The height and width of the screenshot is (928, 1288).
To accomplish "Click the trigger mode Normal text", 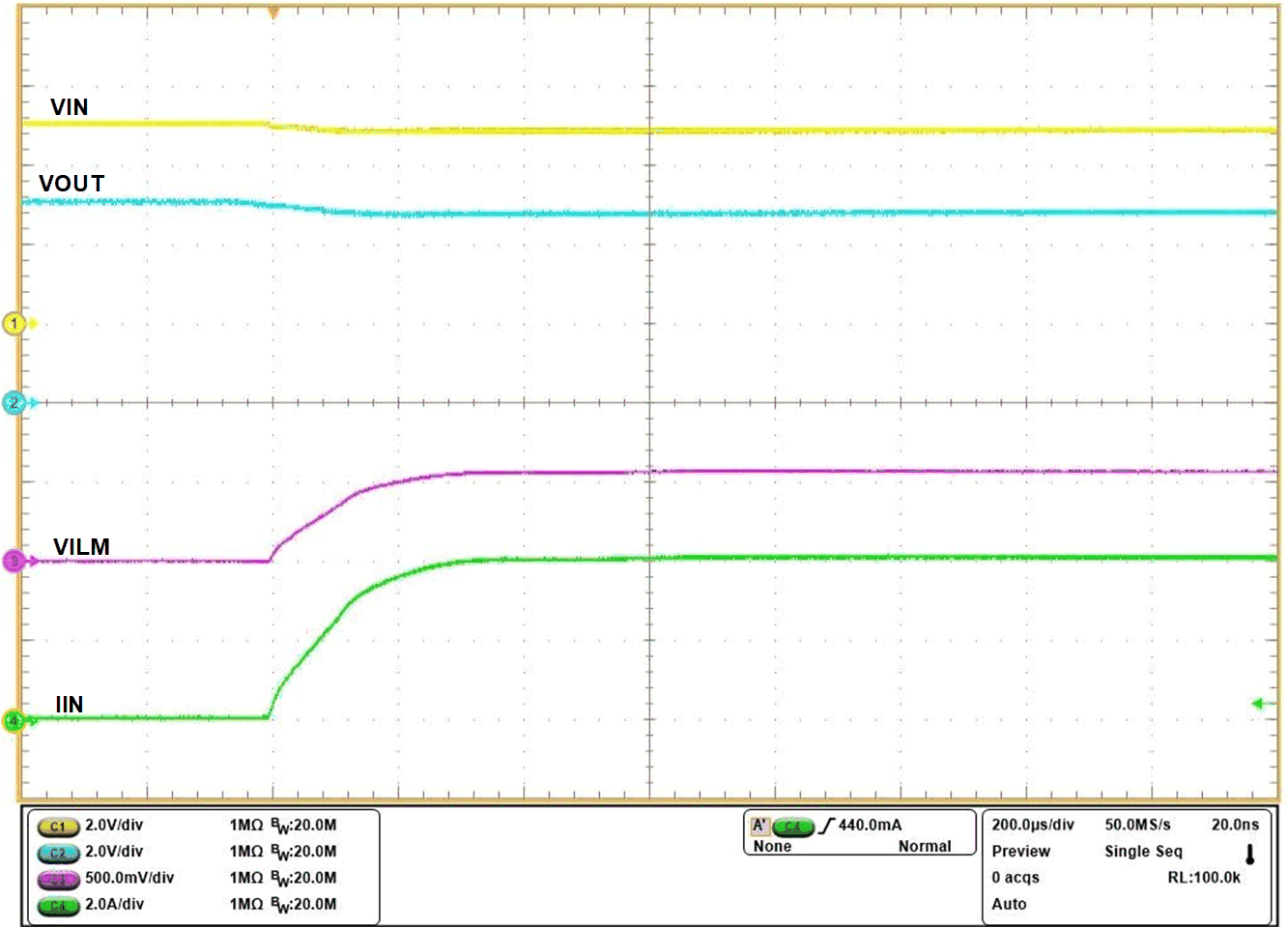I will tap(925, 847).
